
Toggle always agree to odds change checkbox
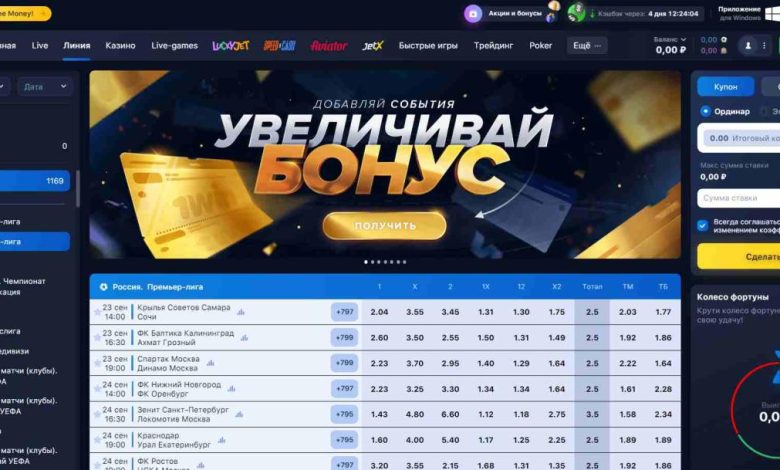pos(702,226)
